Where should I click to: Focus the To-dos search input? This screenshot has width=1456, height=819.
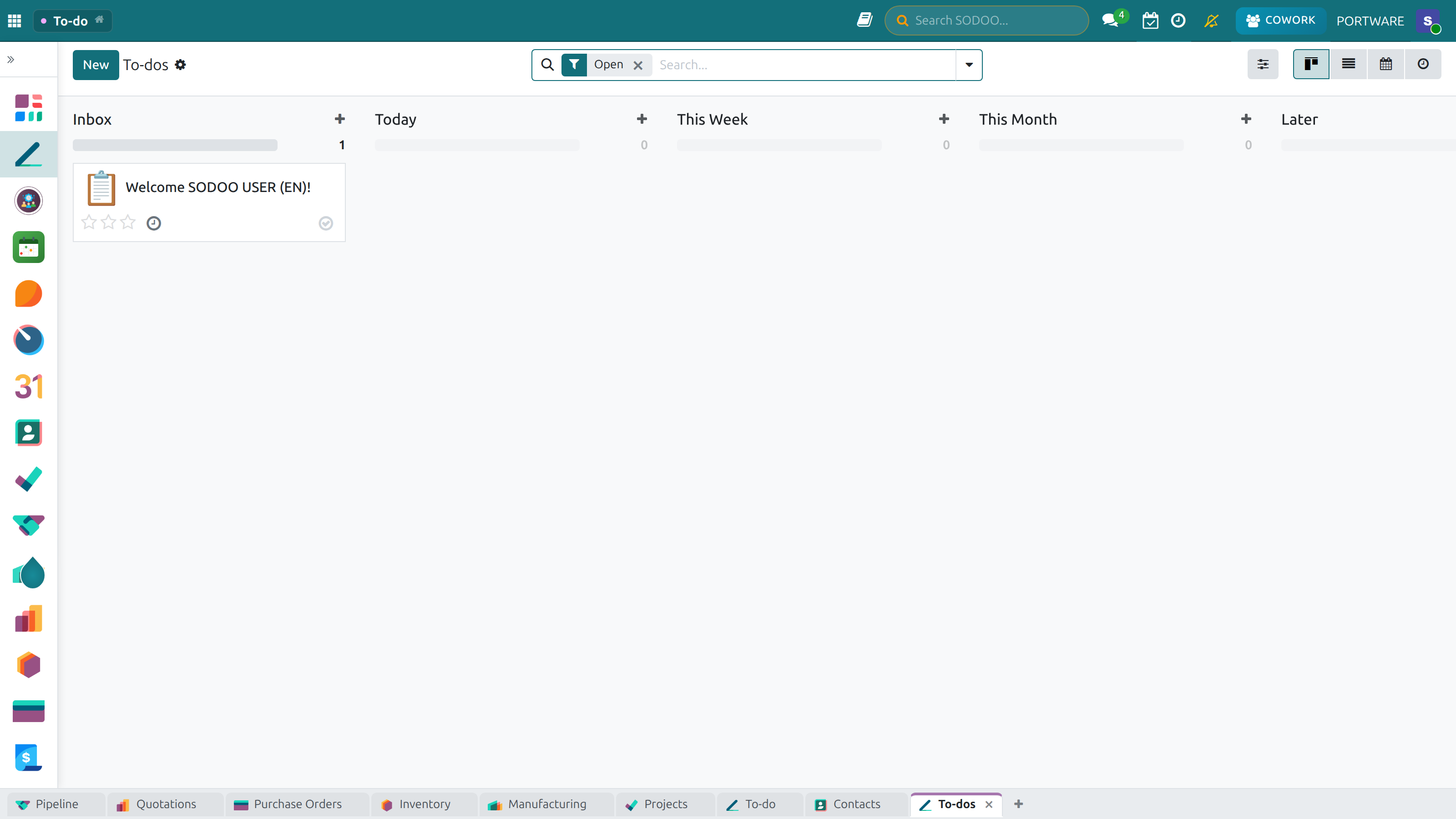point(805,65)
